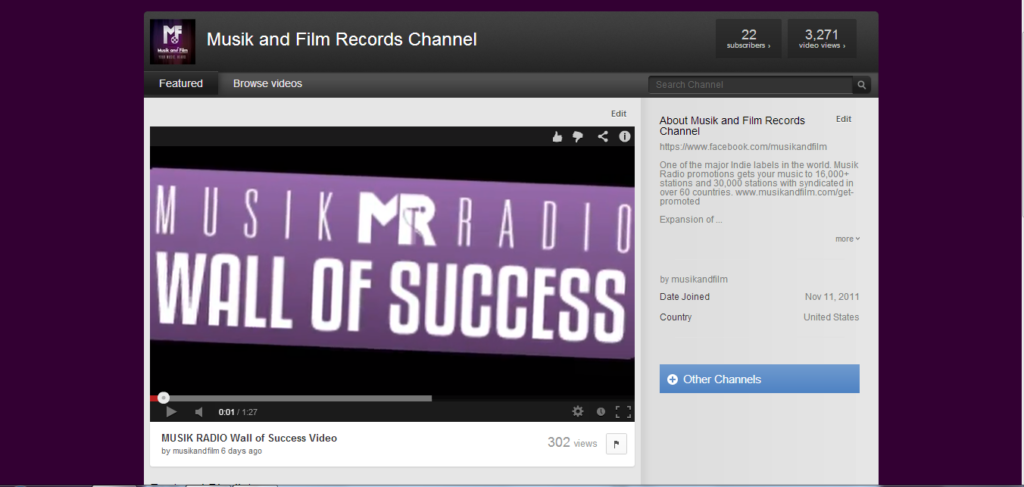Screen dimensions: 1024x487
Task: Open MUSIK RADIO Wall of Success Video title
Action: click(x=249, y=438)
